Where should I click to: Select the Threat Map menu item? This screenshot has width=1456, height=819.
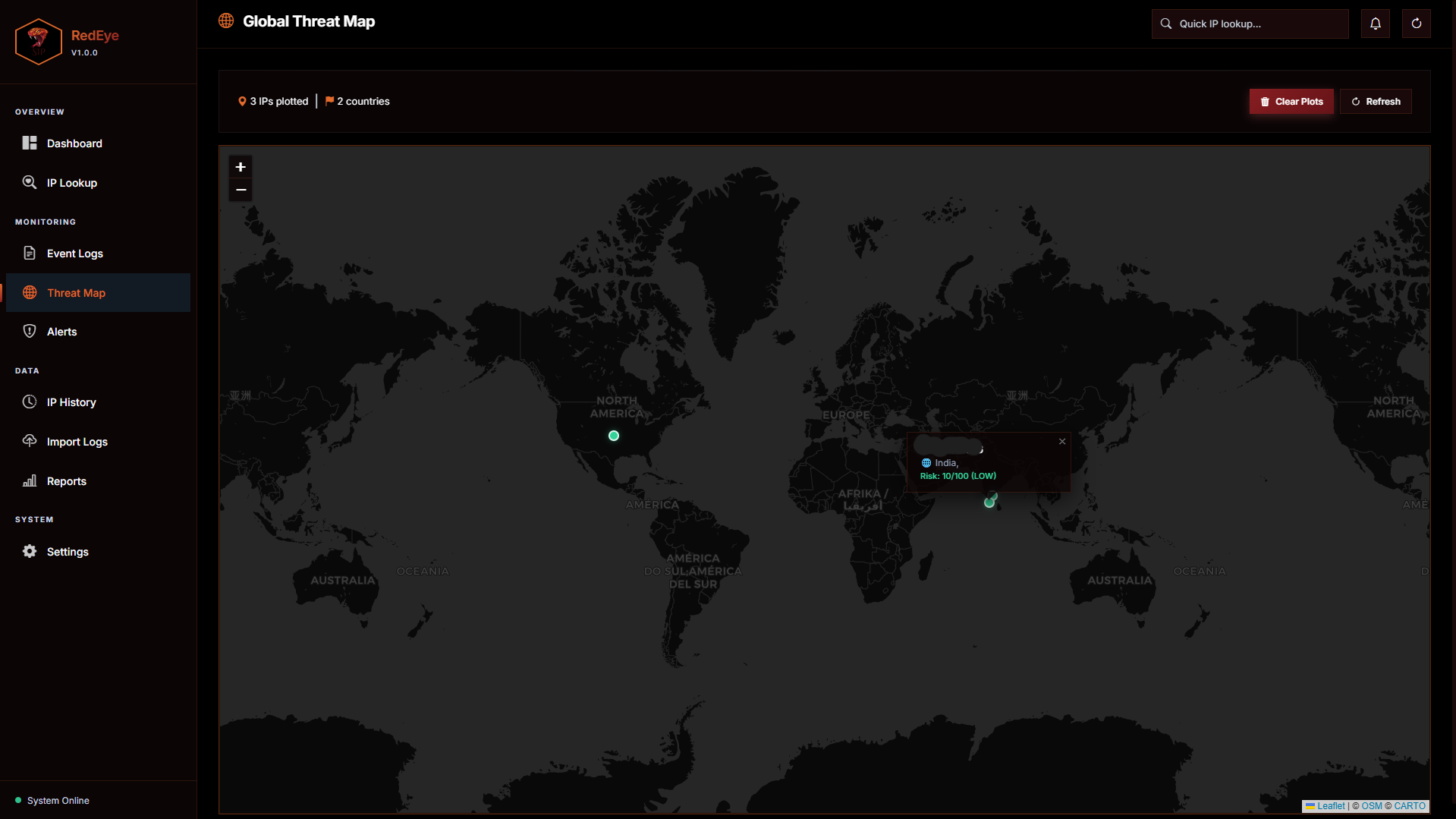click(98, 293)
